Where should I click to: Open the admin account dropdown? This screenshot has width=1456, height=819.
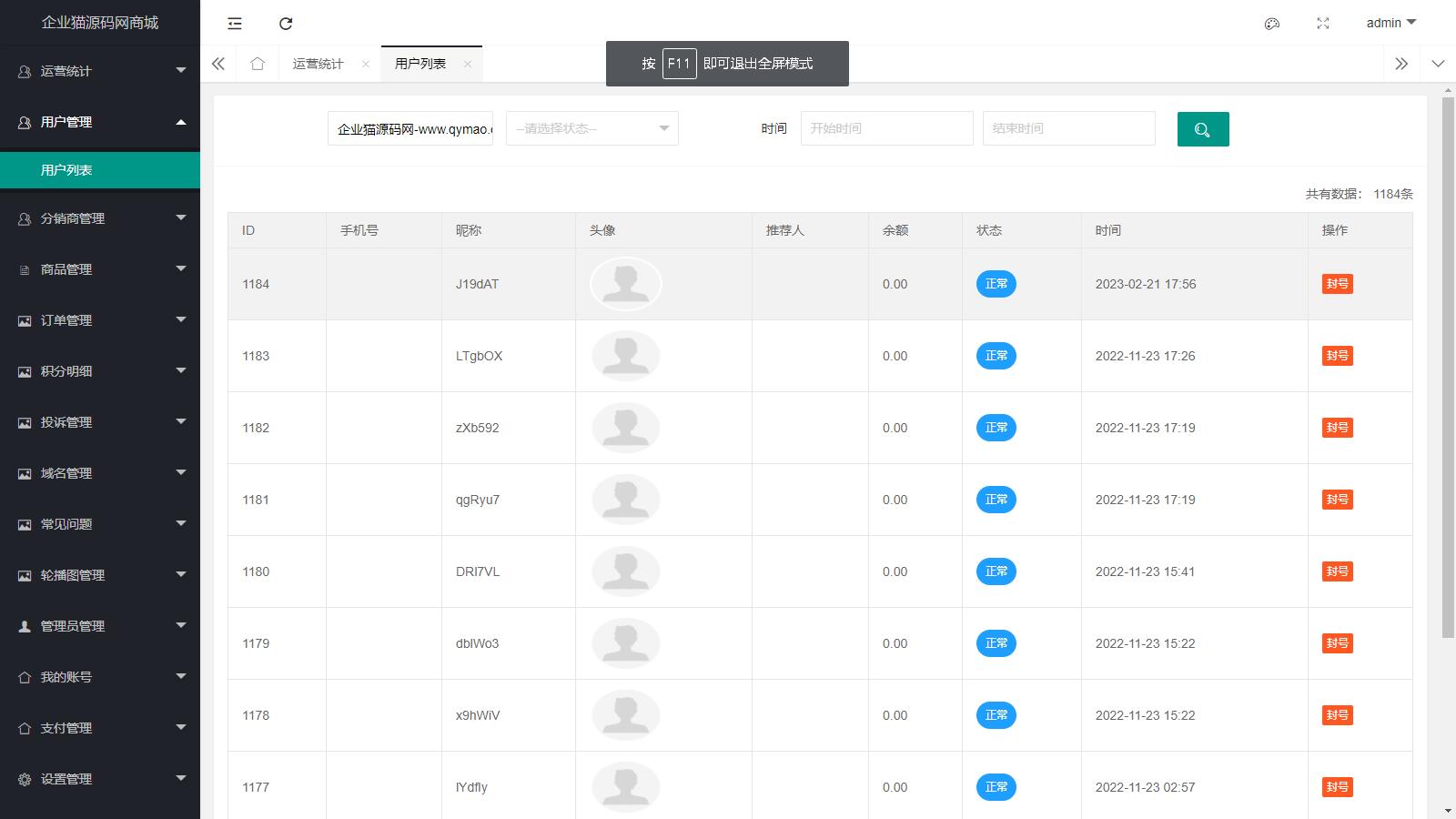pos(1390,23)
